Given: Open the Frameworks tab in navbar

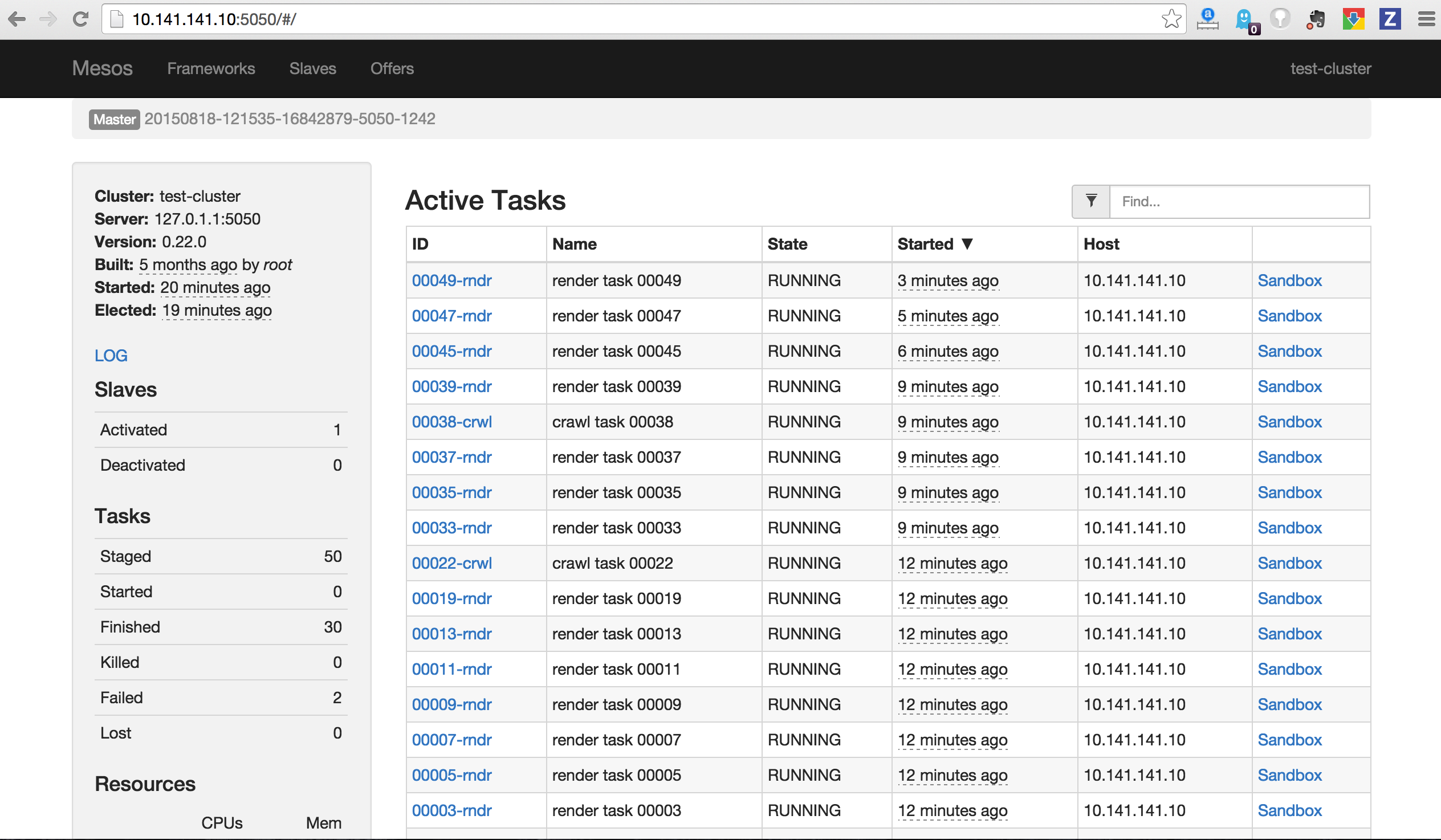Looking at the screenshot, I should (211, 68).
